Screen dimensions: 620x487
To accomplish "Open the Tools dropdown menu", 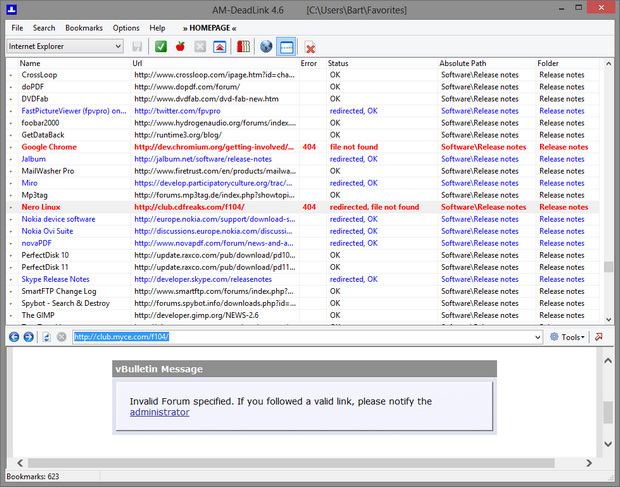I will pyautogui.click(x=567, y=337).
